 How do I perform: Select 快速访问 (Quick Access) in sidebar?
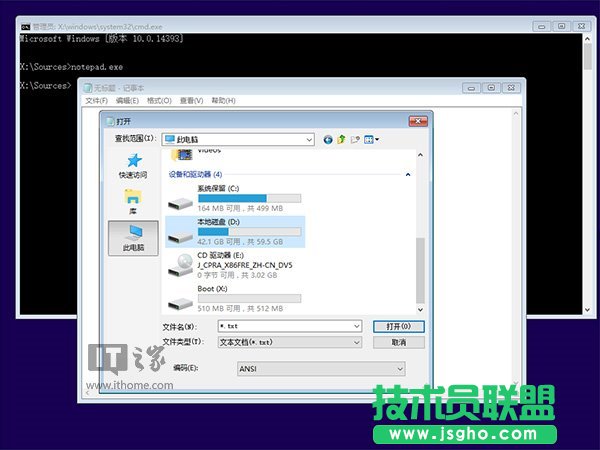pos(133,166)
